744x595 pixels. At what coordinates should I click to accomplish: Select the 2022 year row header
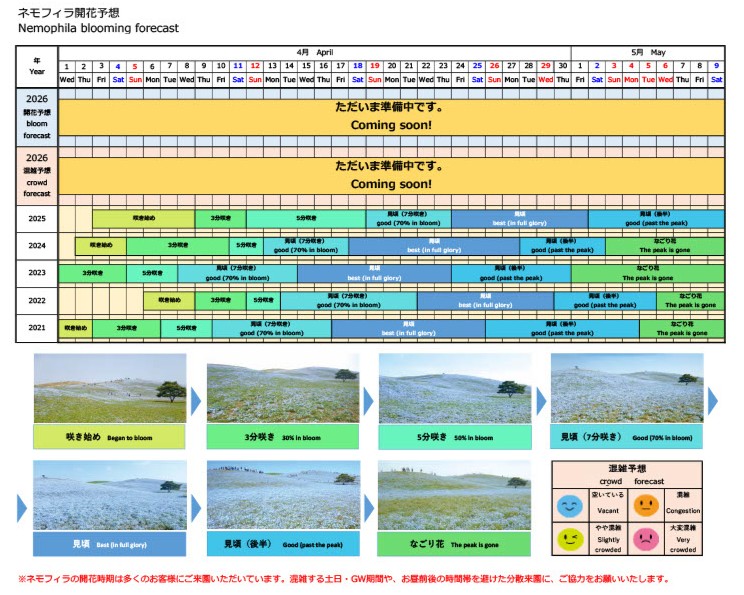click(x=37, y=301)
